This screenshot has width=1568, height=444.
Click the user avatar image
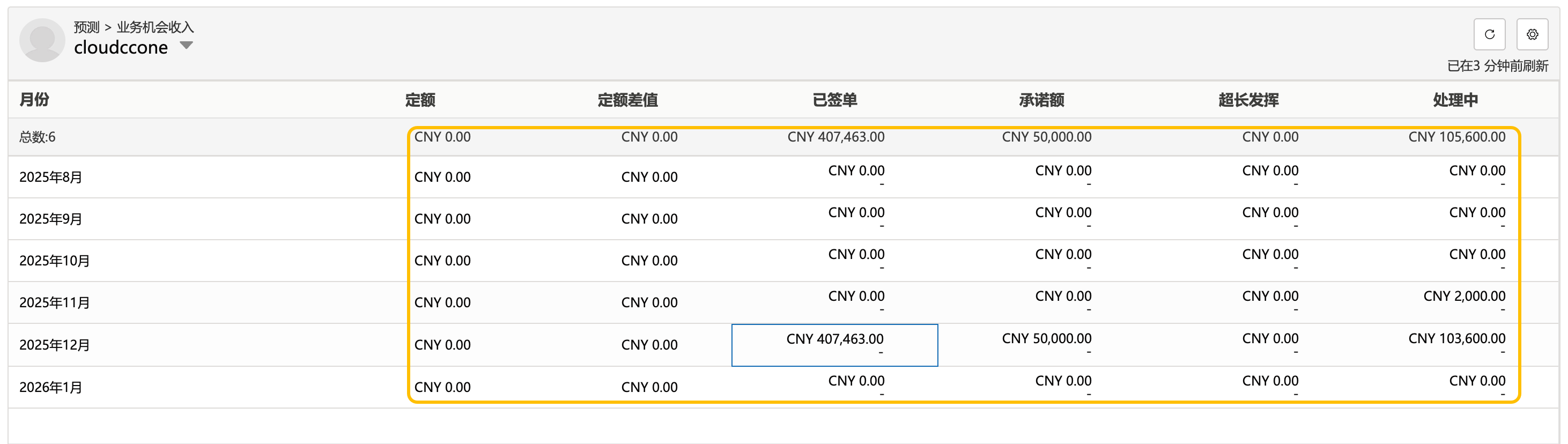(42, 40)
